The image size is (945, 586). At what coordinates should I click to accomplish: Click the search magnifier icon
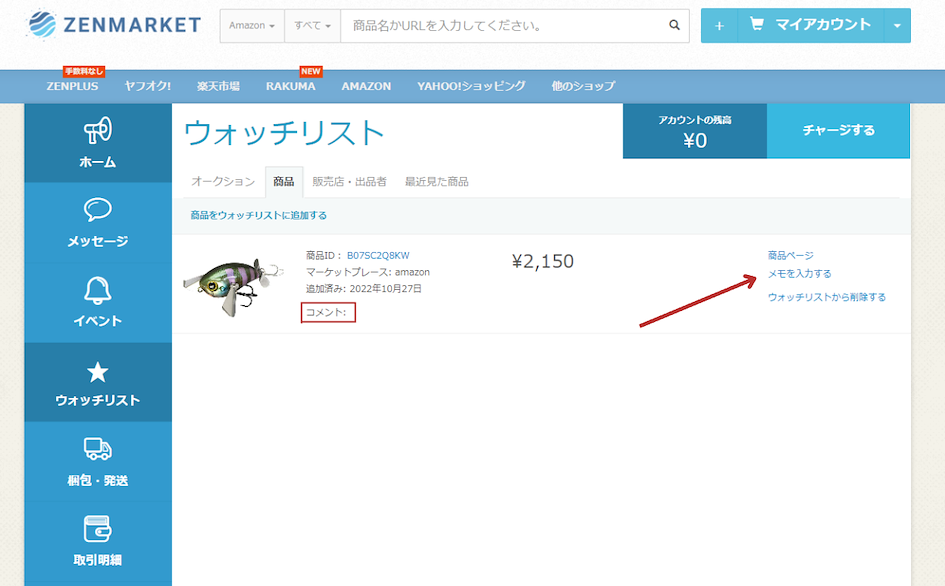click(674, 25)
